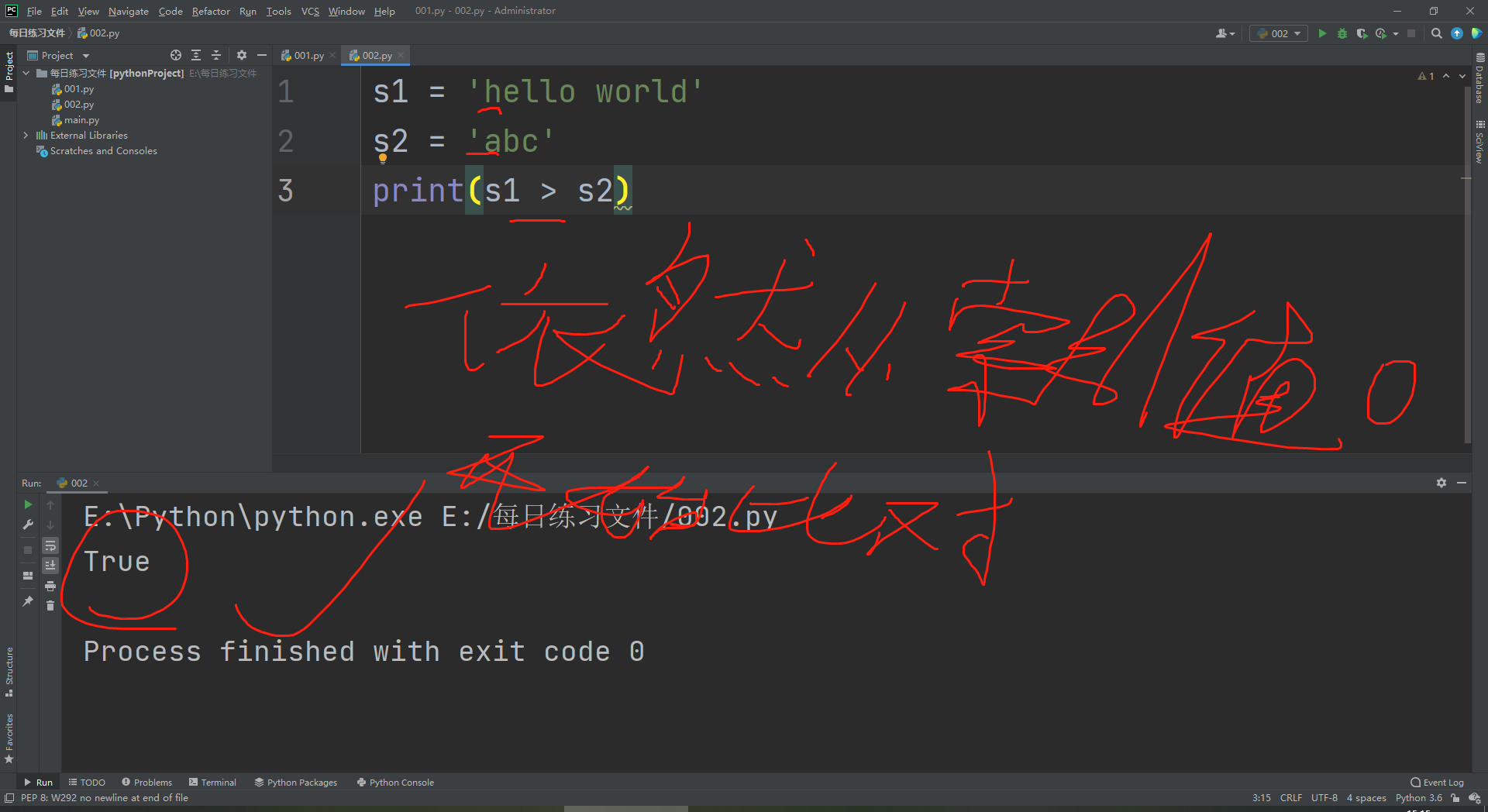This screenshot has width=1488, height=812.
Task: Toggle the read-only lock in the status bar
Action: pos(1455,798)
